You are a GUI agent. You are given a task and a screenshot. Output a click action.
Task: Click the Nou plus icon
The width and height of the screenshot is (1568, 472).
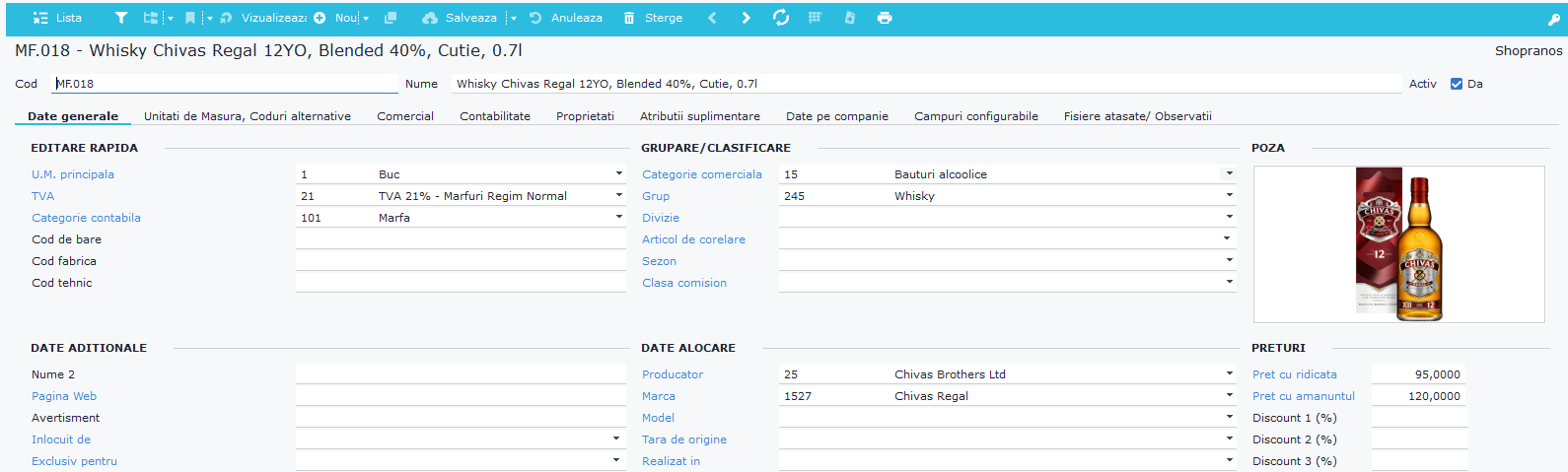click(320, 18)
